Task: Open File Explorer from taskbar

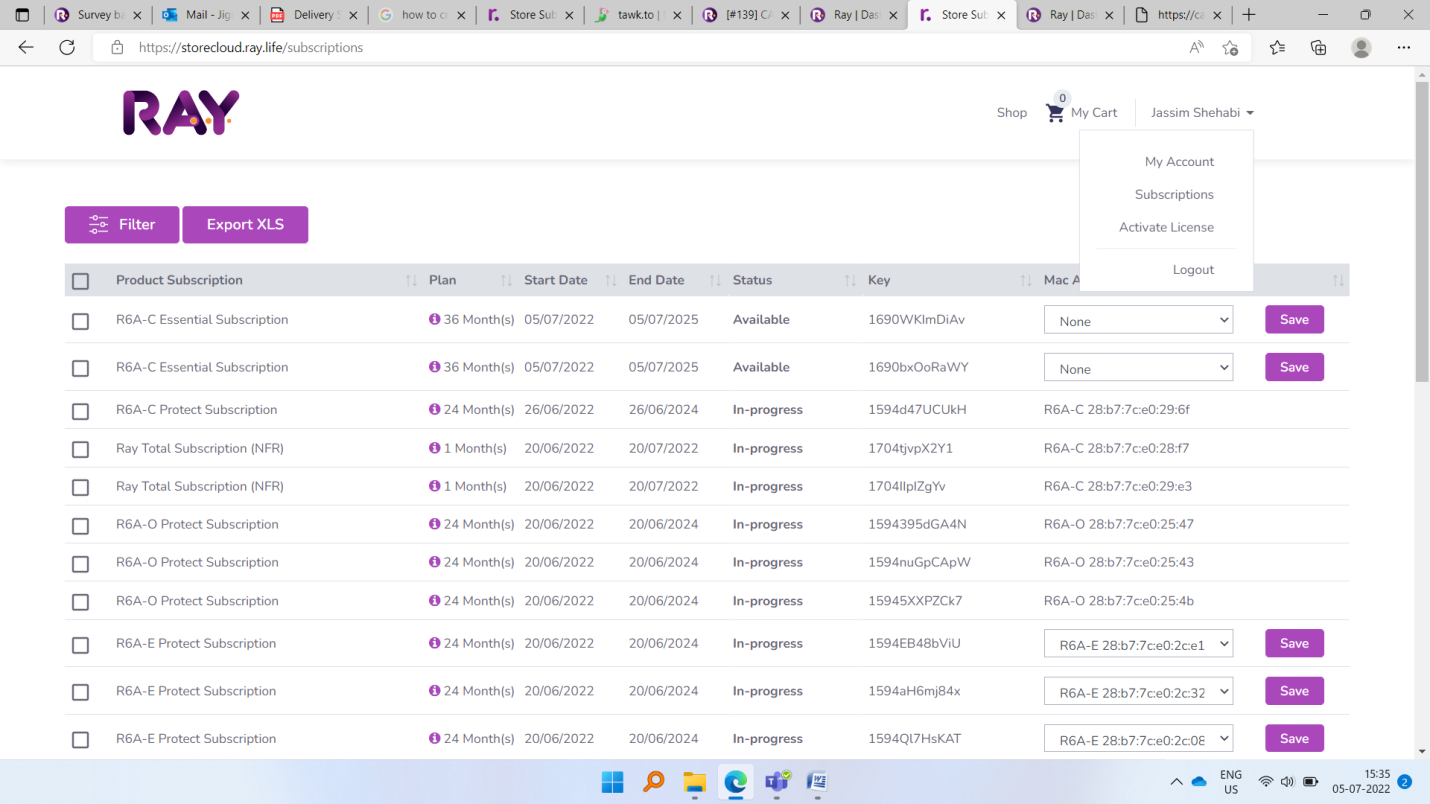Action: click(x=694, y=782)
